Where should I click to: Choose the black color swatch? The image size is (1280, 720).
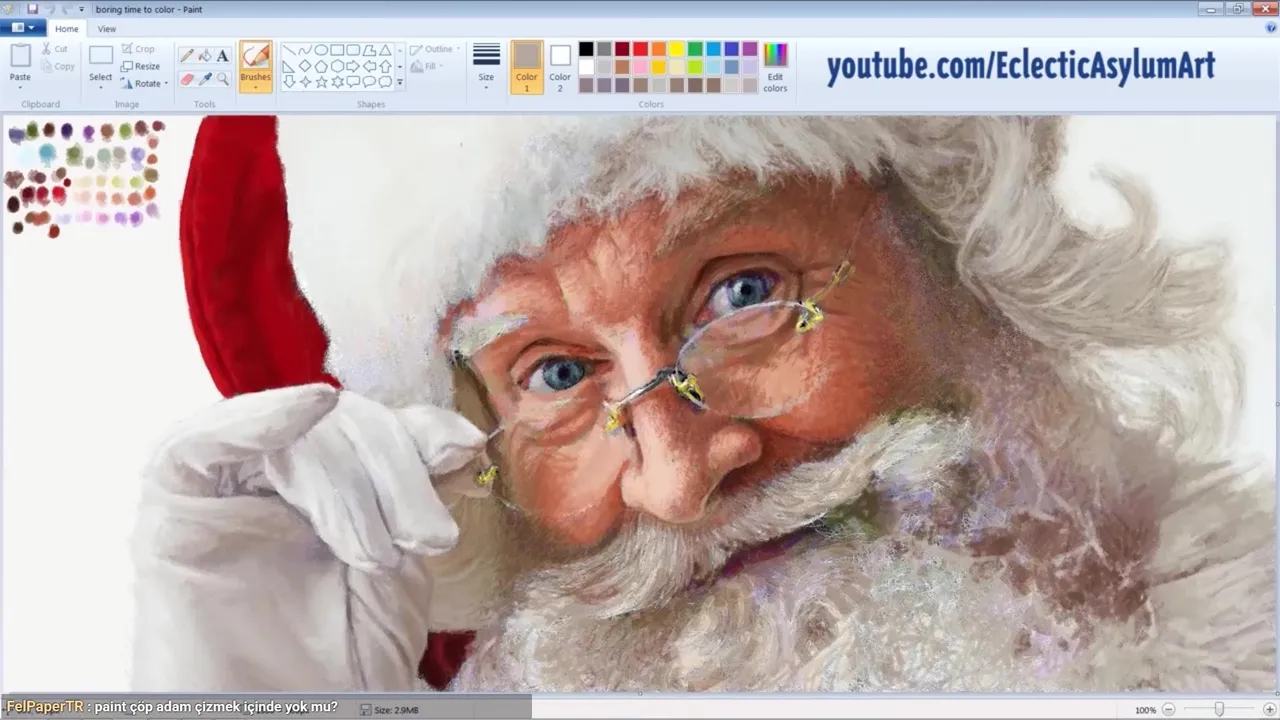[x=586, y=49]
